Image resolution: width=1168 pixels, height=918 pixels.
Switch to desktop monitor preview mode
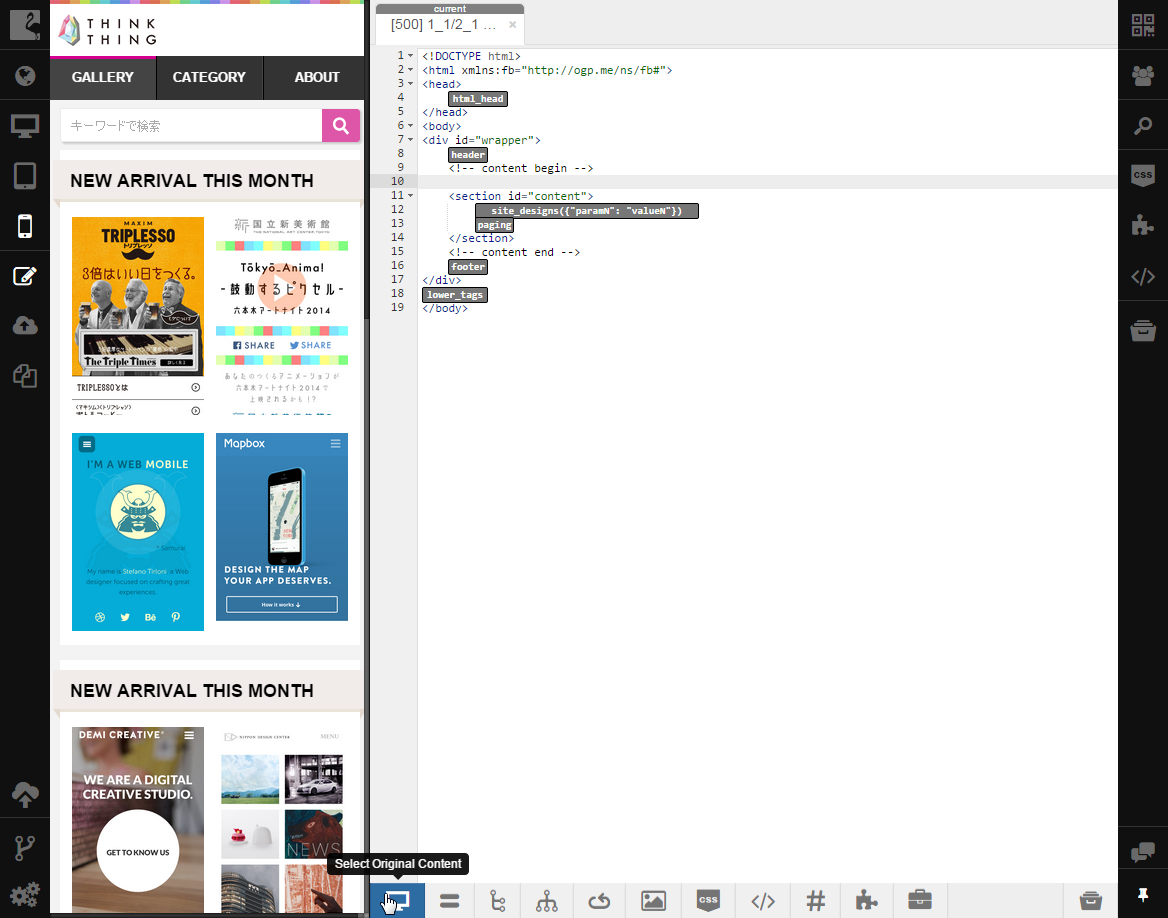point(25,126)
